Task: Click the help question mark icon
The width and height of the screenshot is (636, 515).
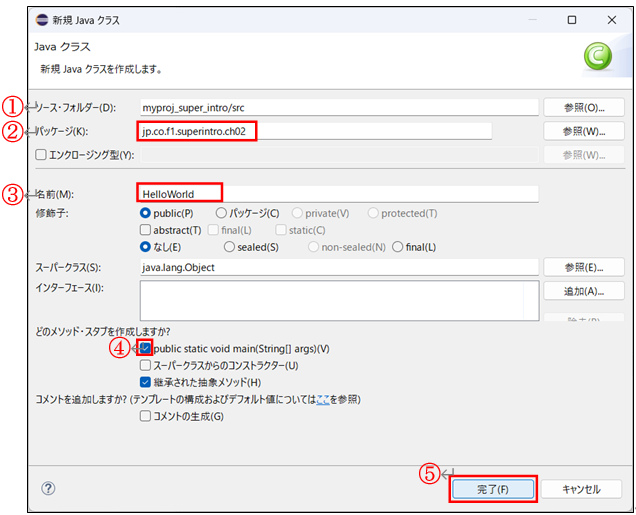Action: pos(48,489)
